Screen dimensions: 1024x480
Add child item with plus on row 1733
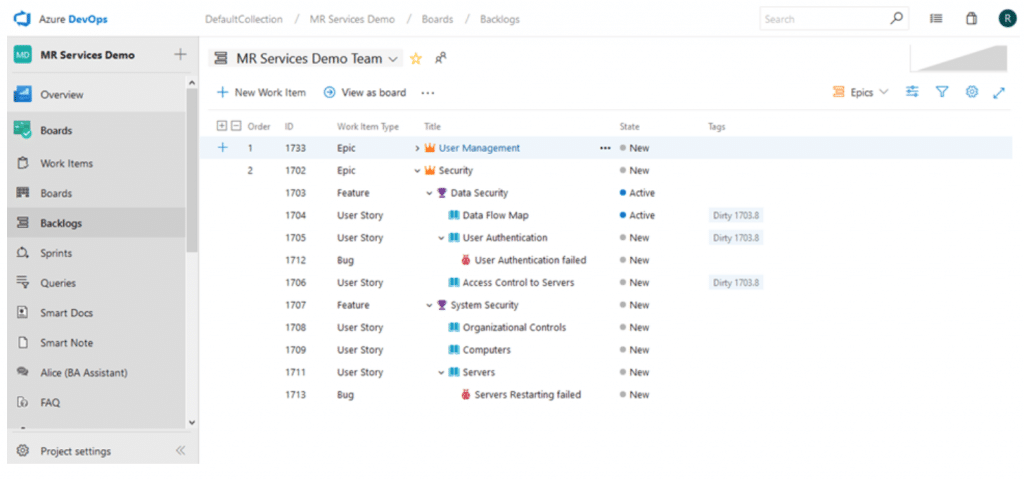coord(222,148)
